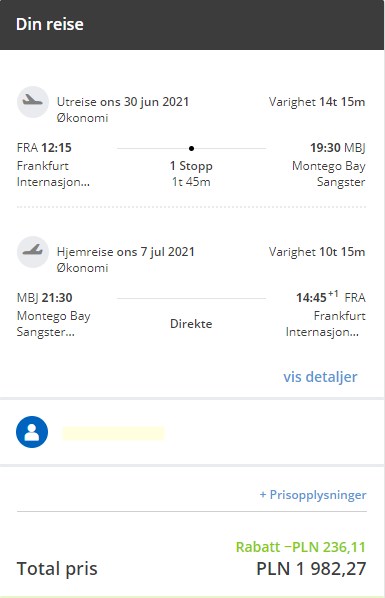Screen dimensions: 385x598
Task: Click 'Utreise ons 30 jun 2021' heading
Action: click(123, 102)
